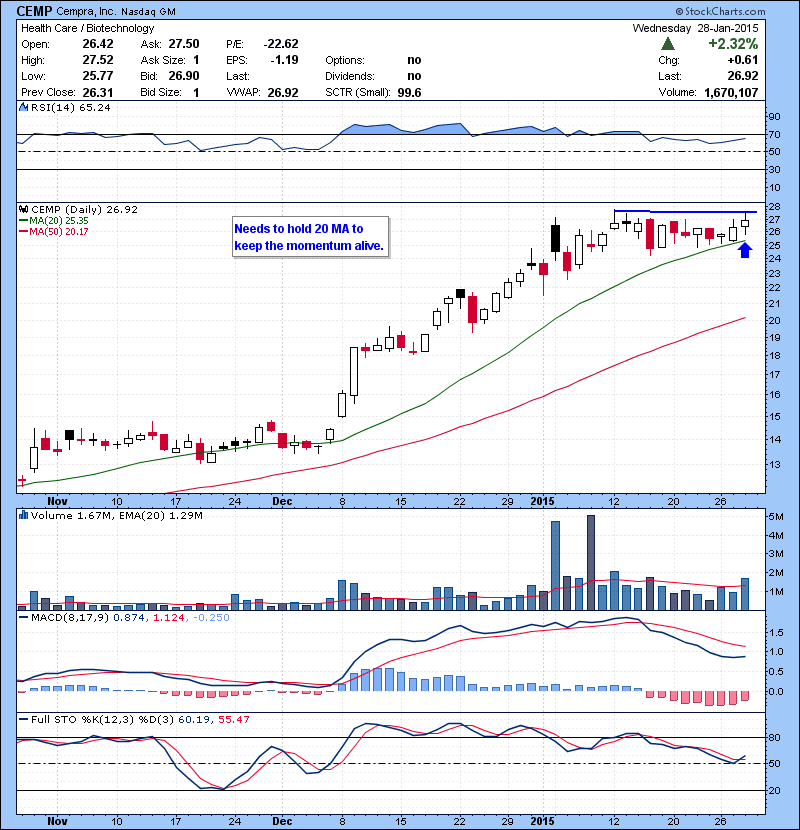Click the percent change +2.32%
This screenshot has width=800, height=830.
733,43
